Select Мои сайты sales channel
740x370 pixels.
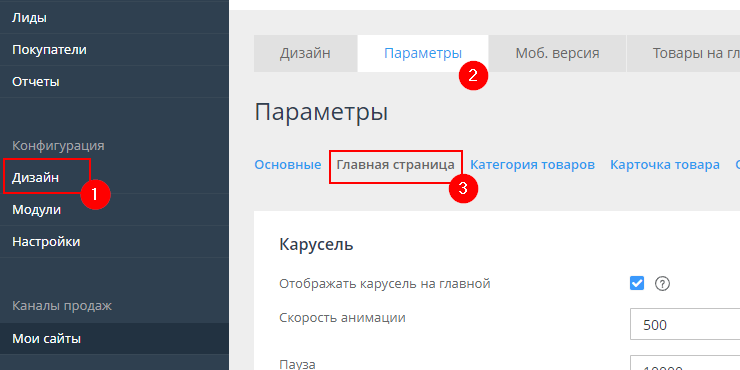[114, 338]
